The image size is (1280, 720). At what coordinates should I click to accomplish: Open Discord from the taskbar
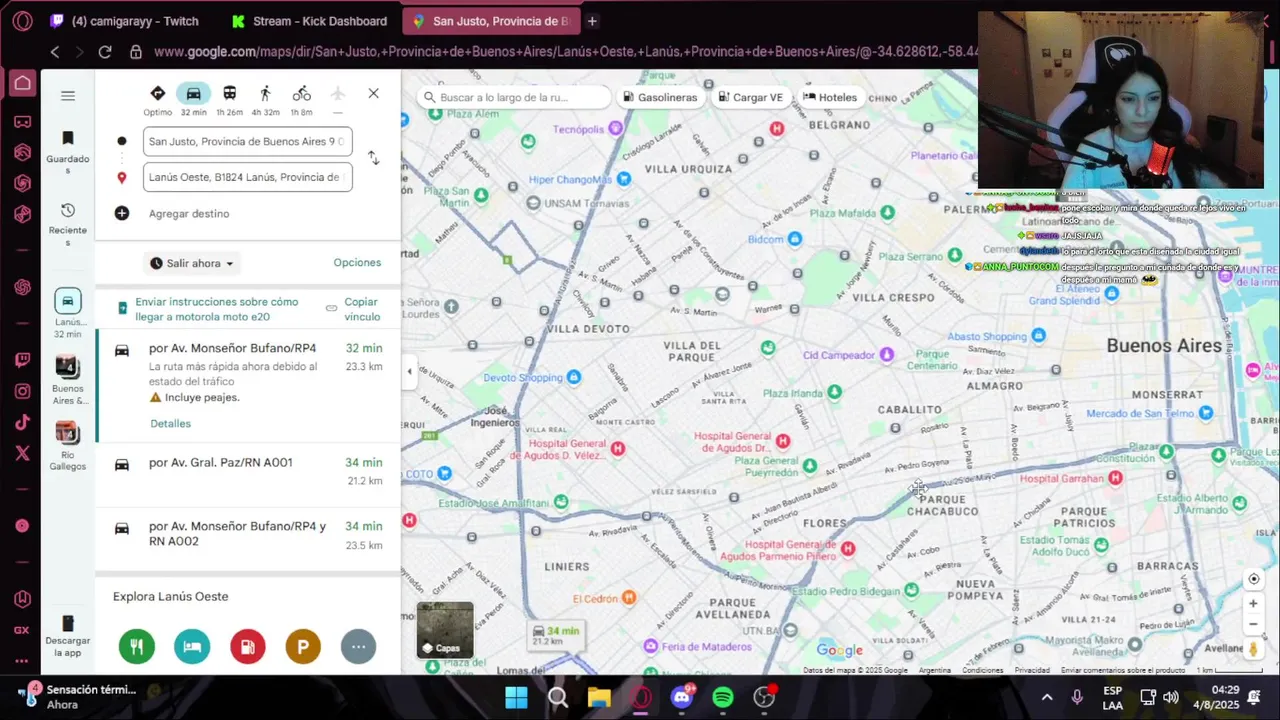point(682,697)
